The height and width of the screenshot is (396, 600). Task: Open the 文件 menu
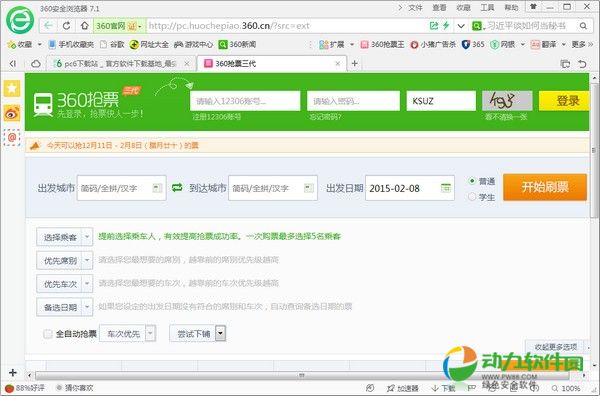coord(415,7)
